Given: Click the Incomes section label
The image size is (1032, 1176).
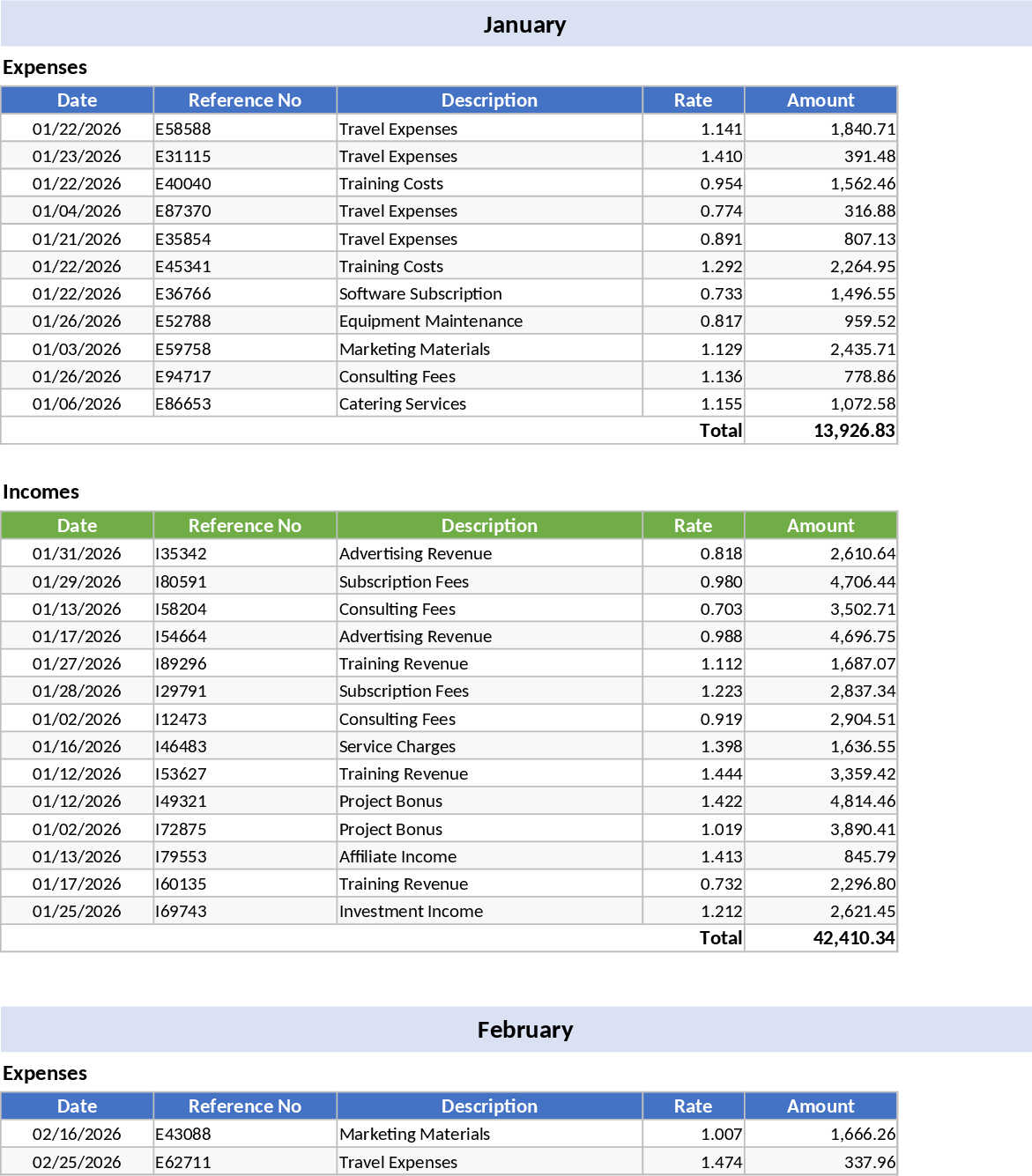Looking at the screenshot, I should pos(41,492).
